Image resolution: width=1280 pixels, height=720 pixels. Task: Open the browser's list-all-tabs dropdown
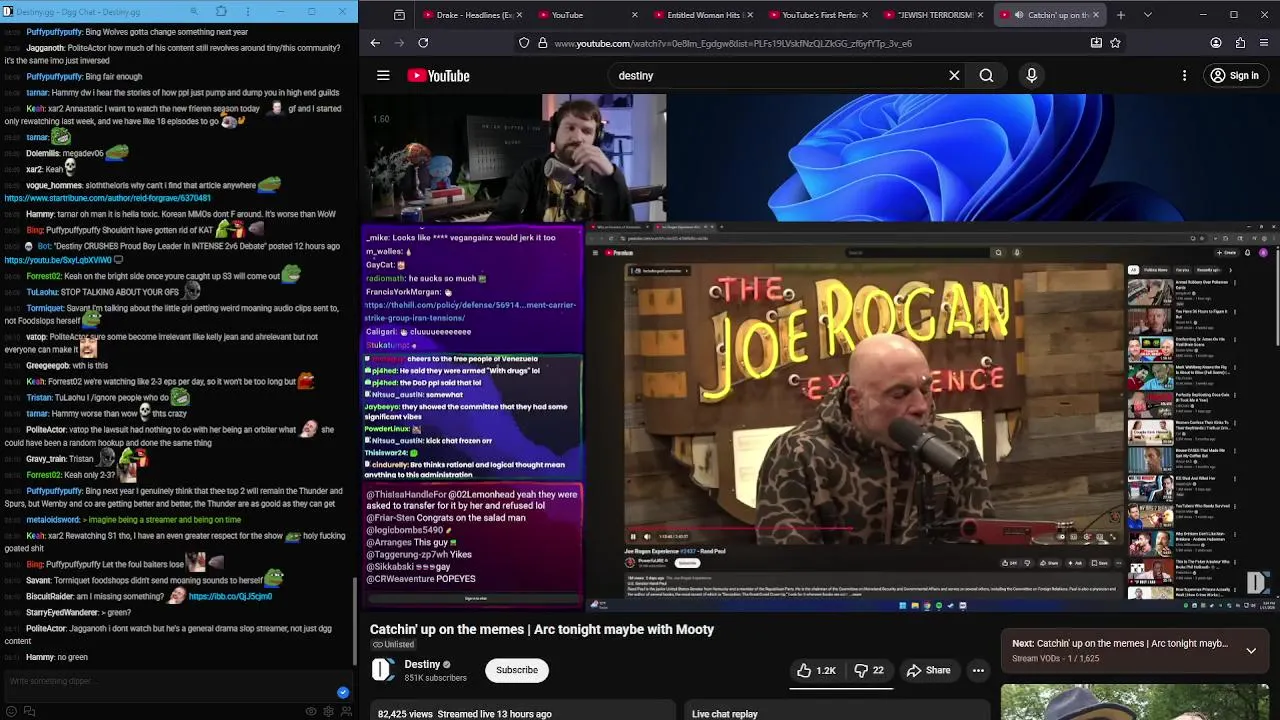tap(1147, 15)
